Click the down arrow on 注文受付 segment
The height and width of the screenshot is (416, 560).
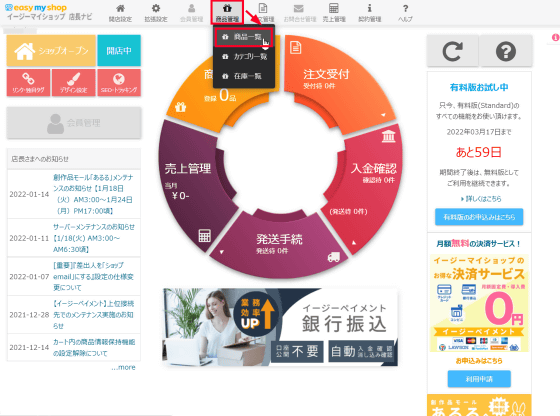coord(383,115)
